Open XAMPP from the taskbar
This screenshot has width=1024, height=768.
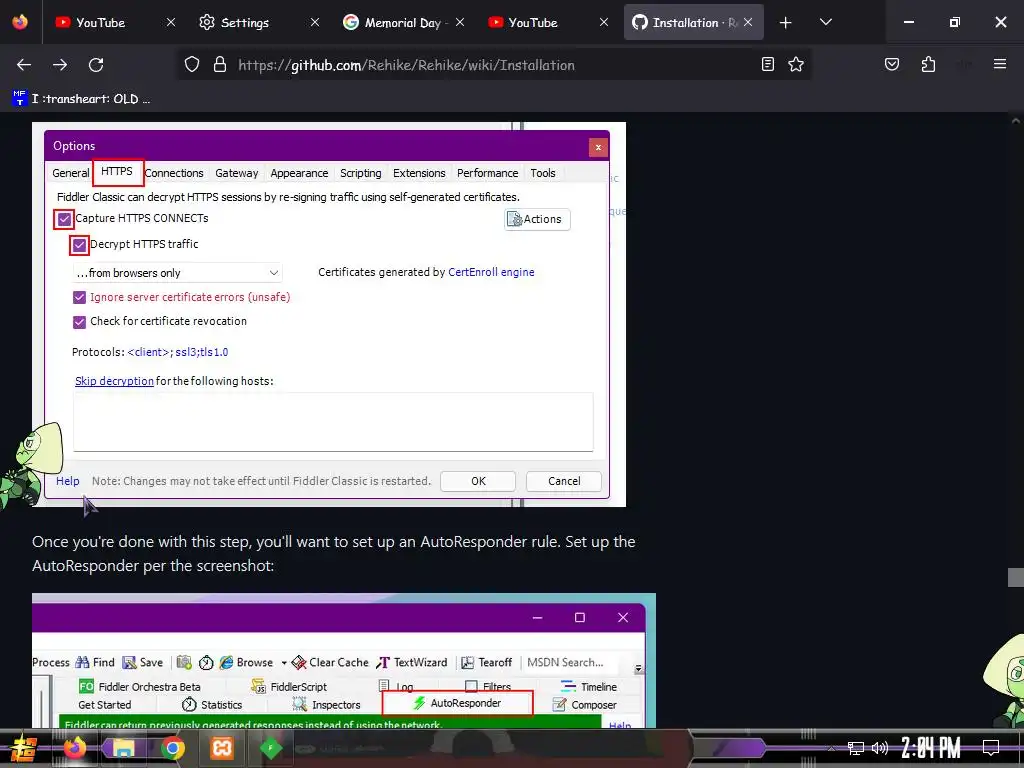click(x=221, y=748)
